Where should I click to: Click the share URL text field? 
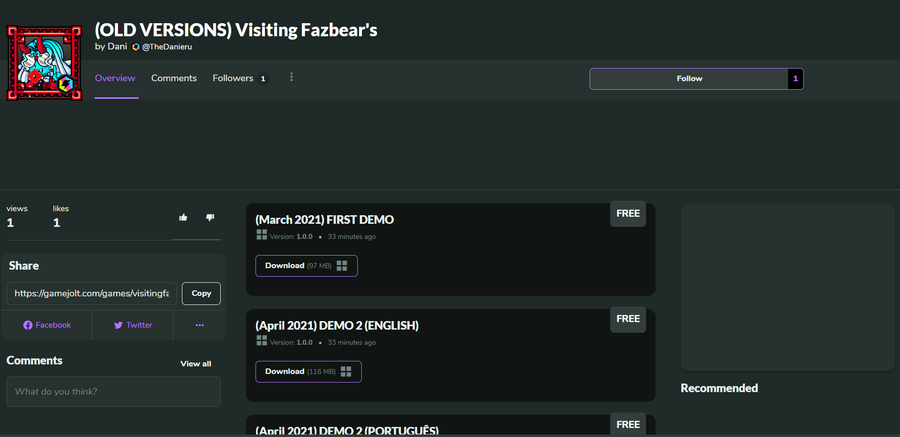(93, 294)
